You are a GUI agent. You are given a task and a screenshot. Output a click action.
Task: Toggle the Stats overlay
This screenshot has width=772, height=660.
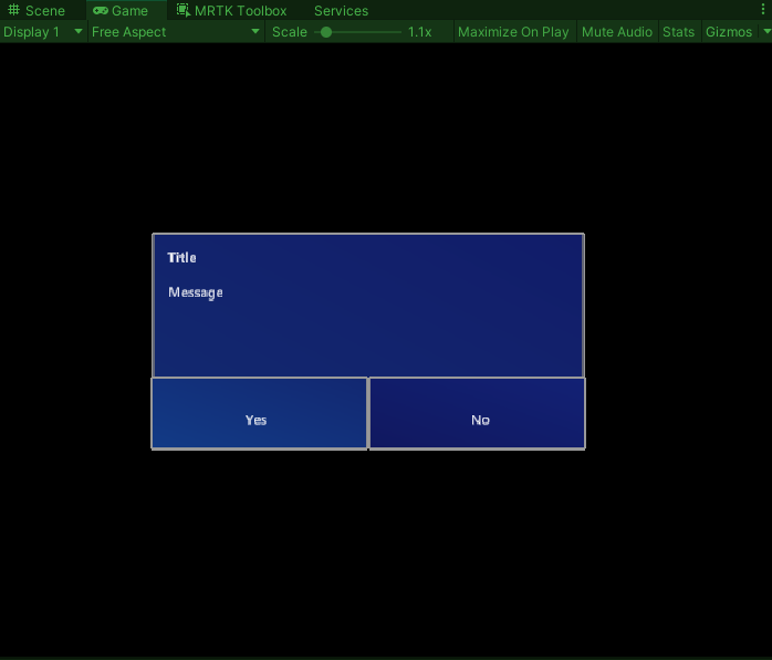678,32
